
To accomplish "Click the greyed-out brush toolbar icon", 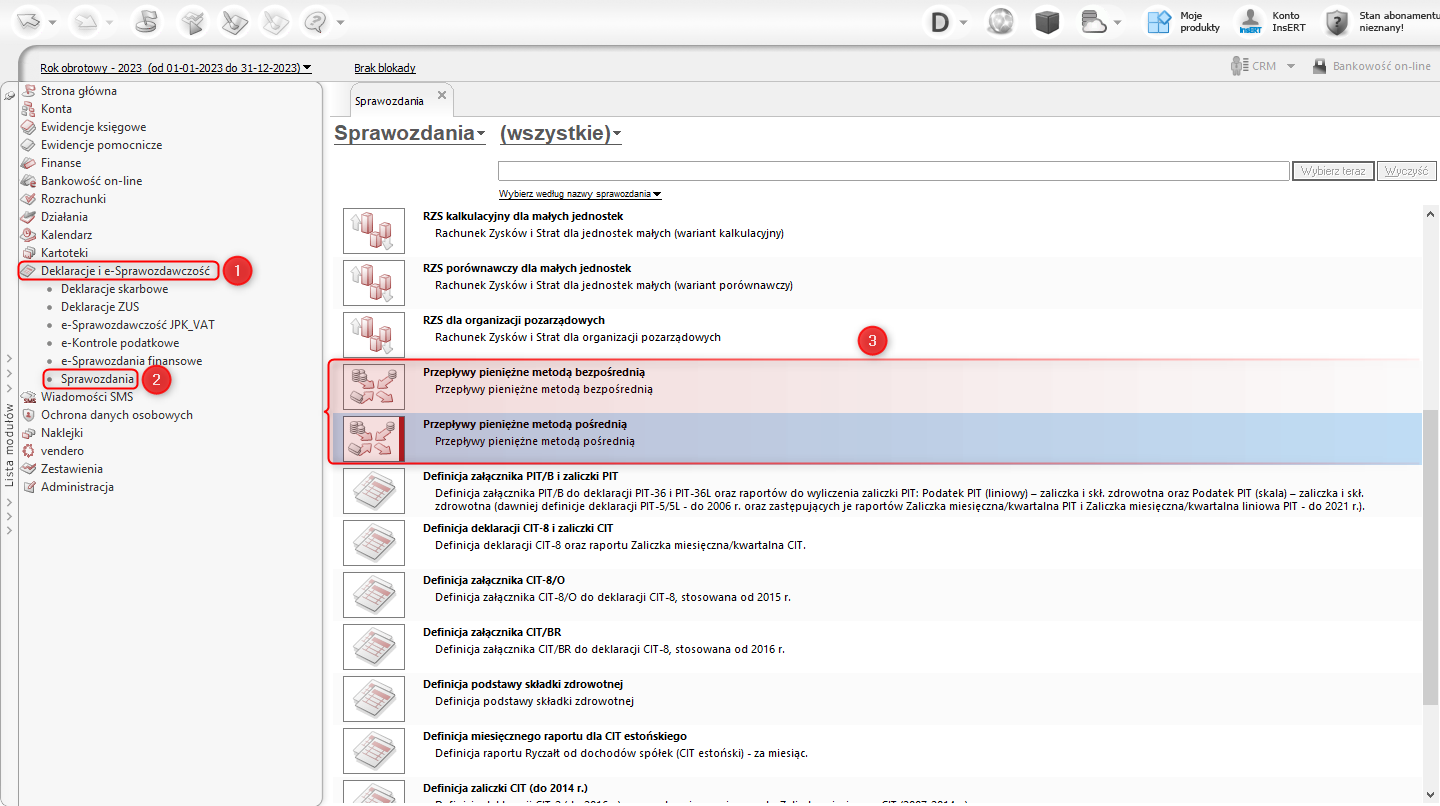I will click(277, 21).
